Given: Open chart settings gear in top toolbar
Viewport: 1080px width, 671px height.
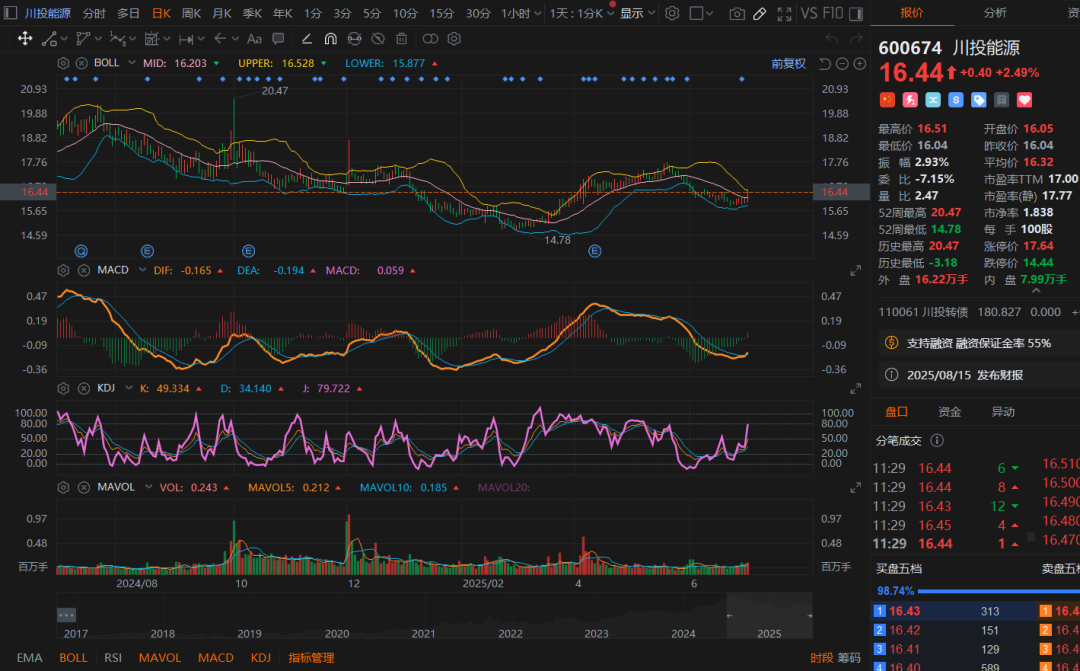Looking at the screenshot, I should (672, 13).
